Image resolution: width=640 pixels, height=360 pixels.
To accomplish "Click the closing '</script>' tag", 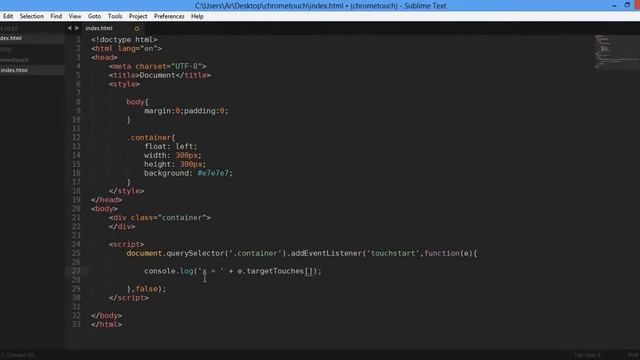I will coord(129,298).
